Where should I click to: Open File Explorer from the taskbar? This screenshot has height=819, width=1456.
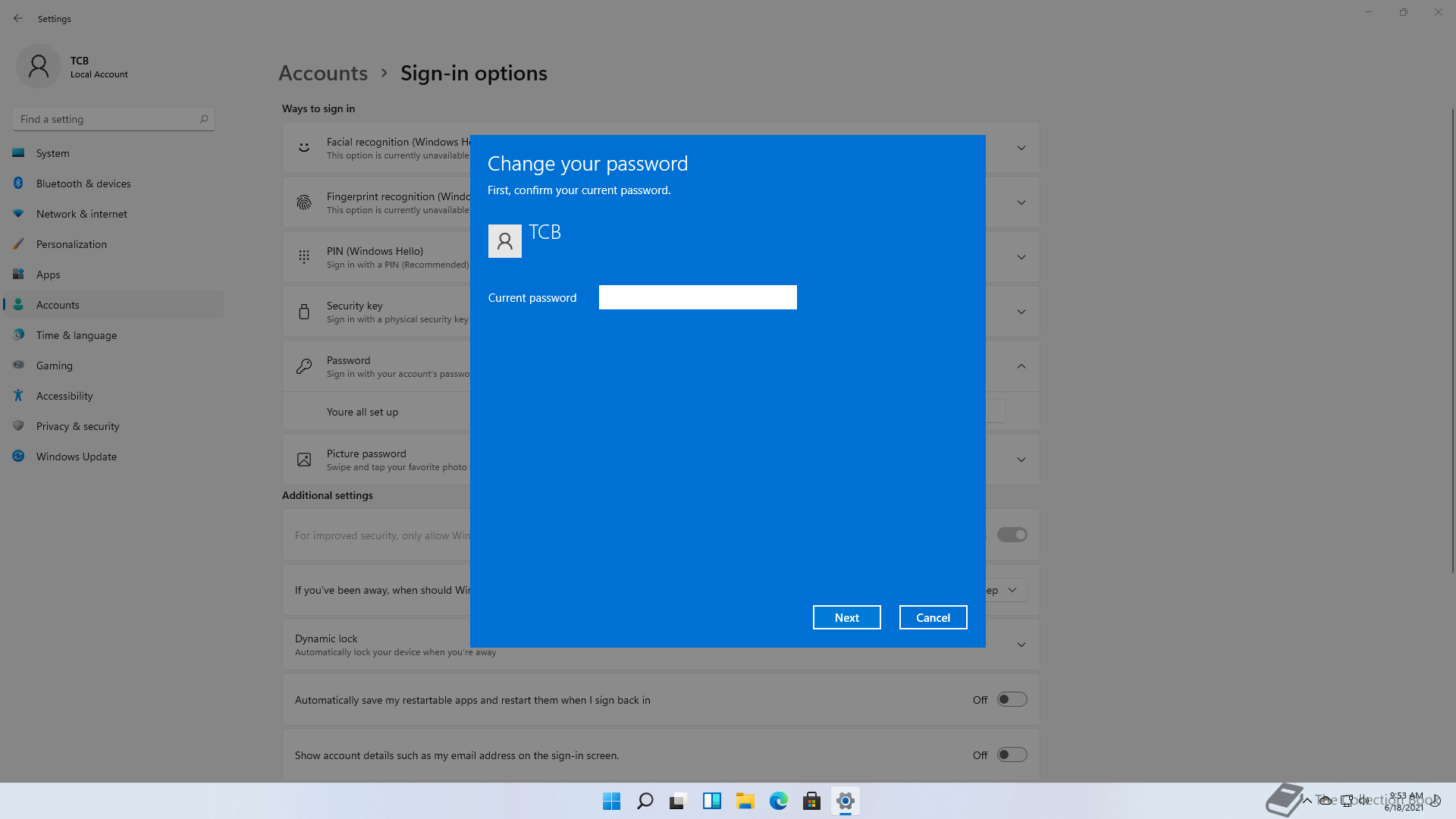(745, 801)
